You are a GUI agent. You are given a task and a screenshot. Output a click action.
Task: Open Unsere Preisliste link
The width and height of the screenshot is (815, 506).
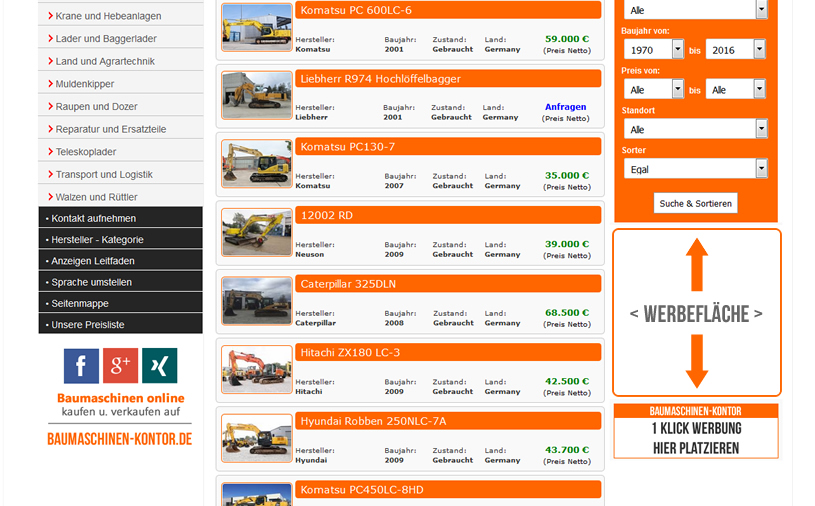point(121,325)
